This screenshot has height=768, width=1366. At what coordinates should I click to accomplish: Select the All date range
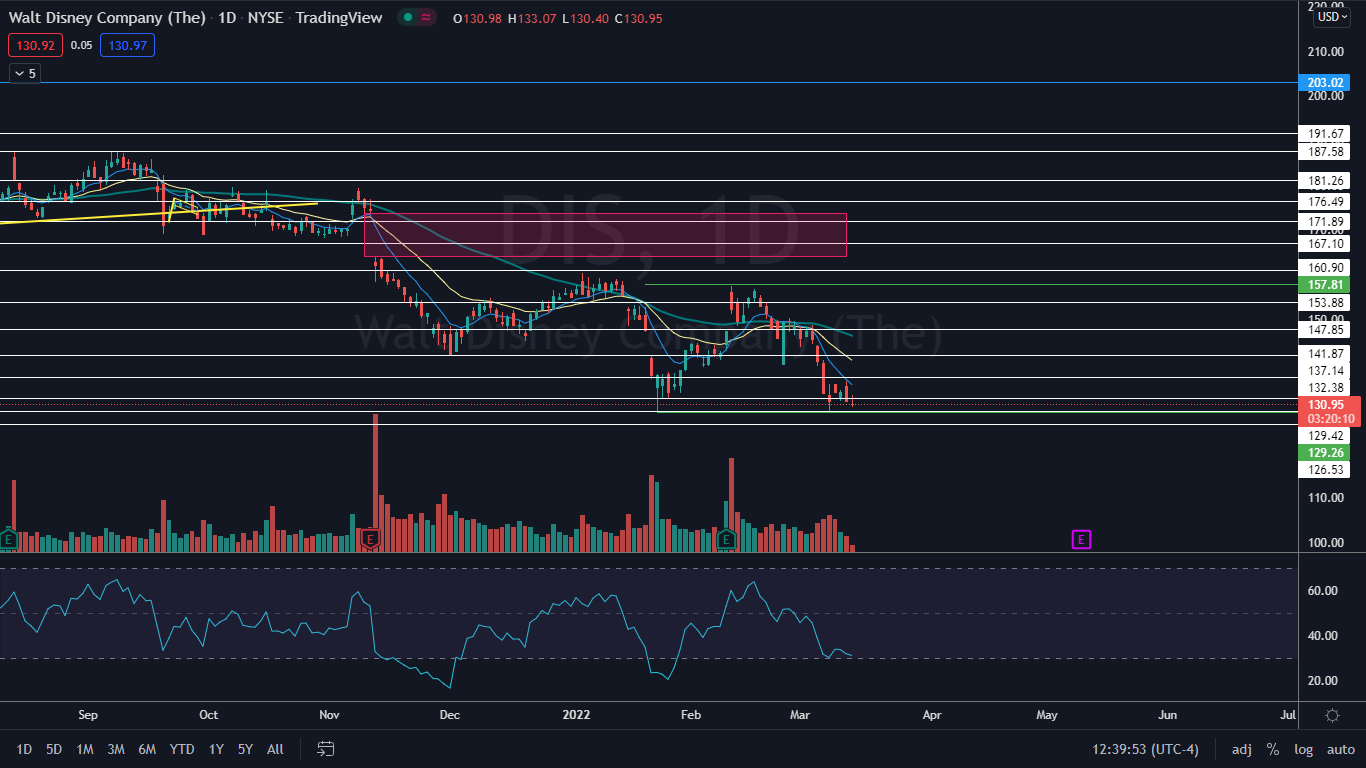[x=276, y=749]
